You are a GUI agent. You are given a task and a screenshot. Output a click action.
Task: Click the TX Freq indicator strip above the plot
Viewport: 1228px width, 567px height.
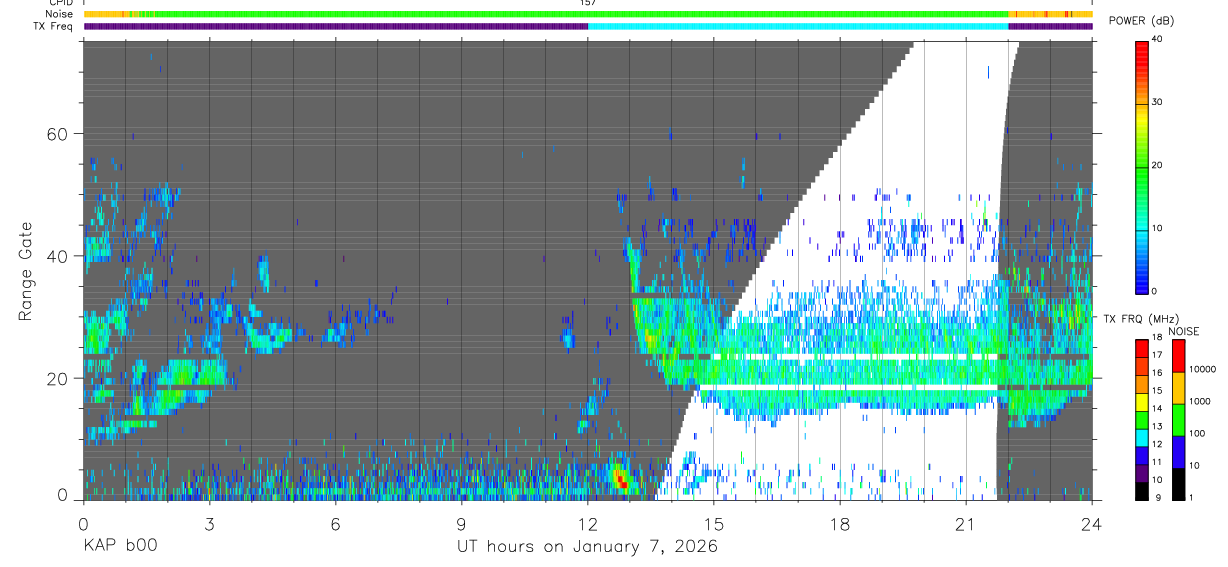[587, 26]
